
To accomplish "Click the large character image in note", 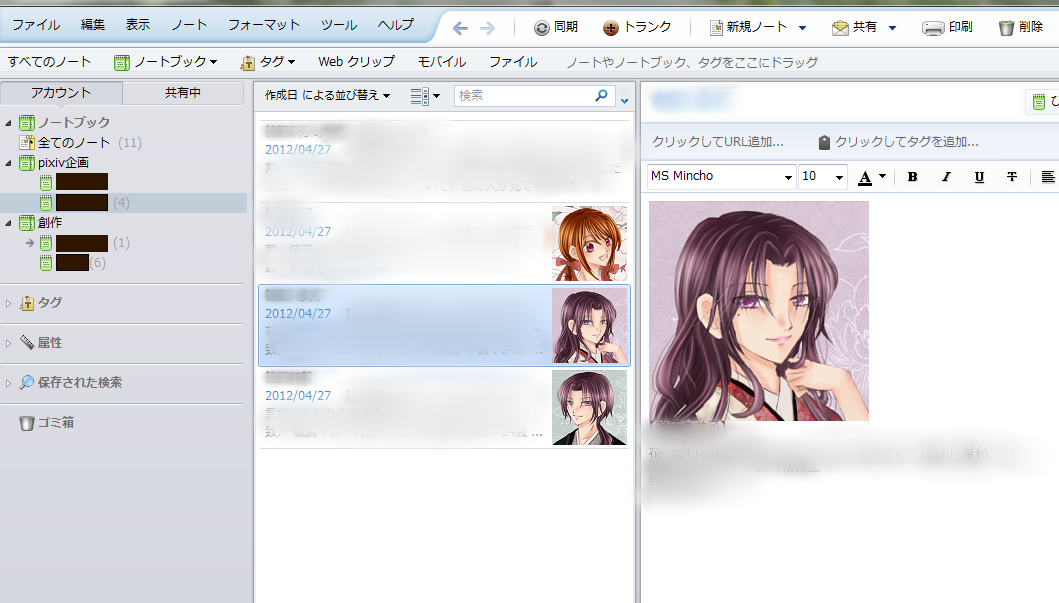I will (x=759, y=311).
